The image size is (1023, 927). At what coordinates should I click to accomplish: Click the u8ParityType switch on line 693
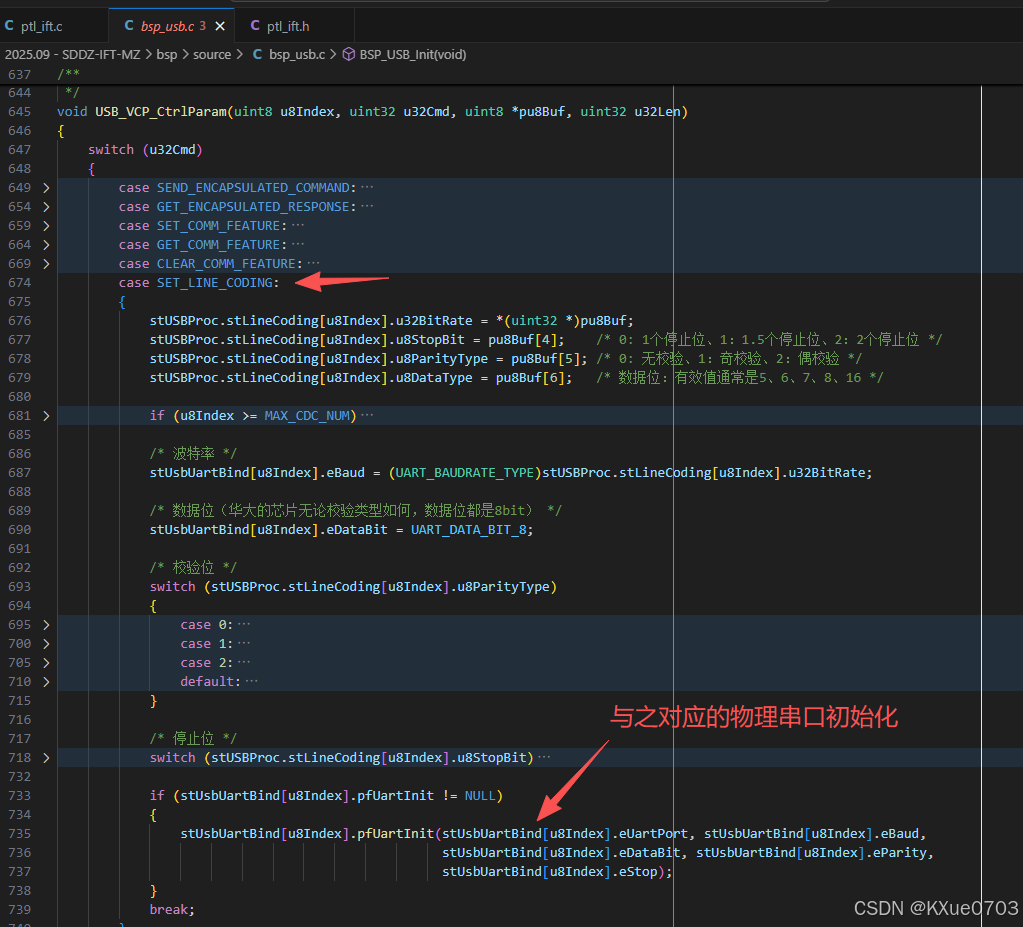[x=353, y=586]
